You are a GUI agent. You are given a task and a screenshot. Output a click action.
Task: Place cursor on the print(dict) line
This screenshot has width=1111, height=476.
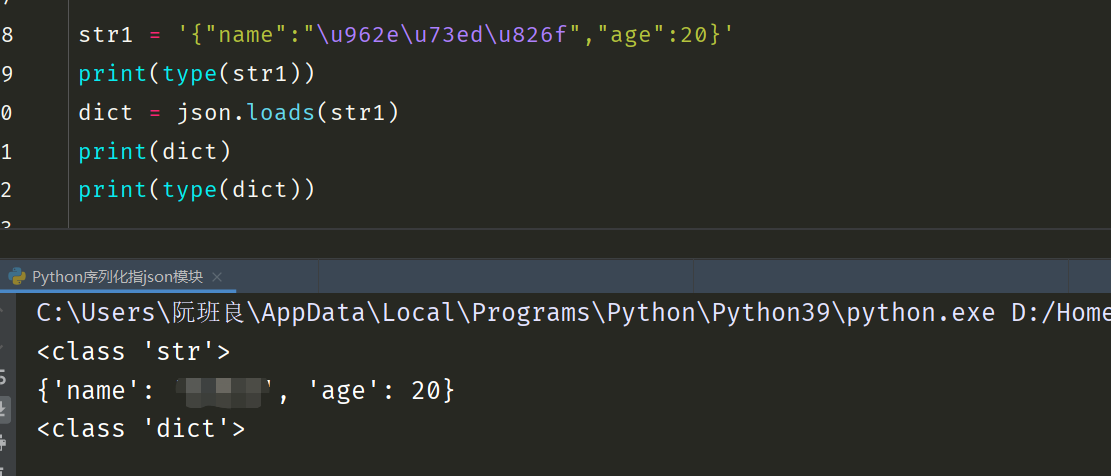pyautogui.click(x=155, y=151)
